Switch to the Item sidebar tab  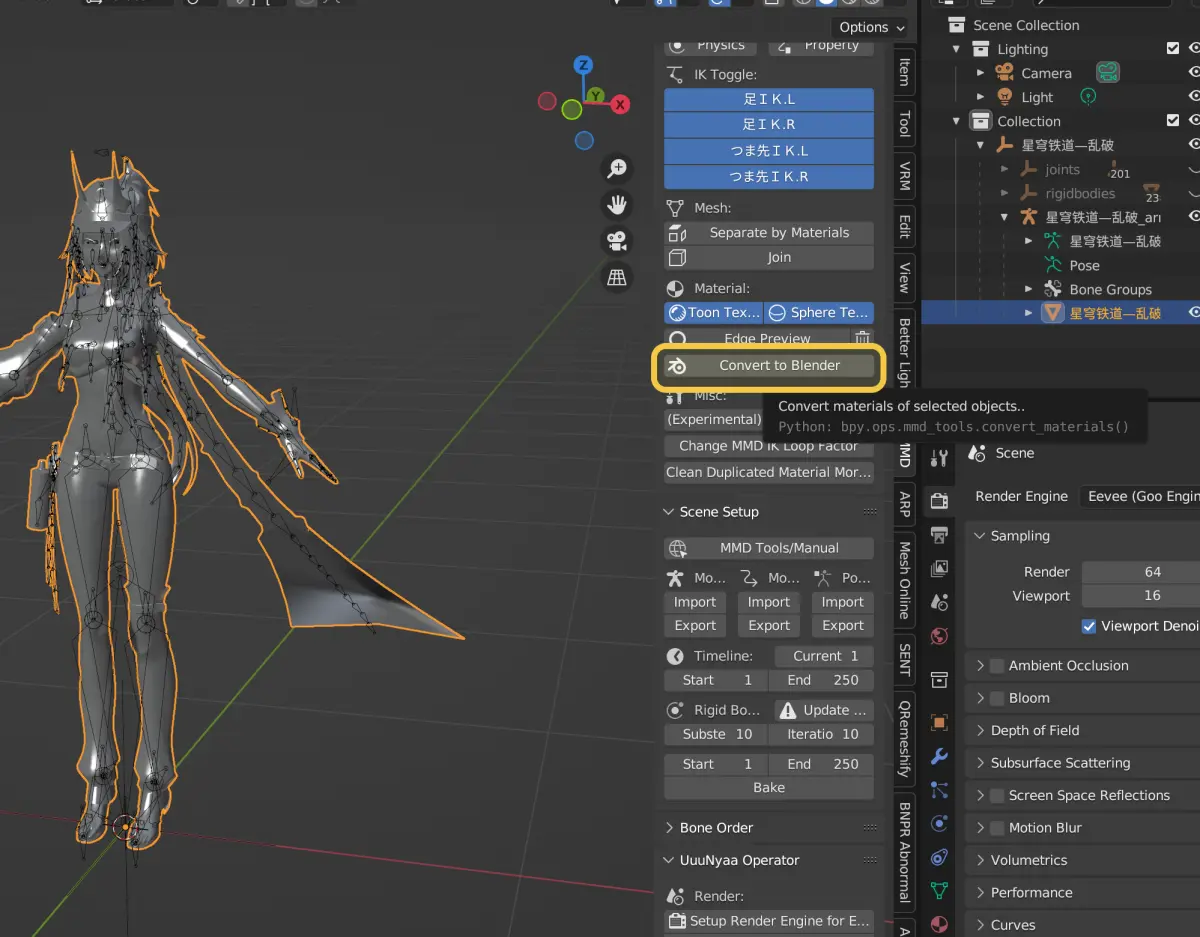pyautogui.click(x=904, y=71)
